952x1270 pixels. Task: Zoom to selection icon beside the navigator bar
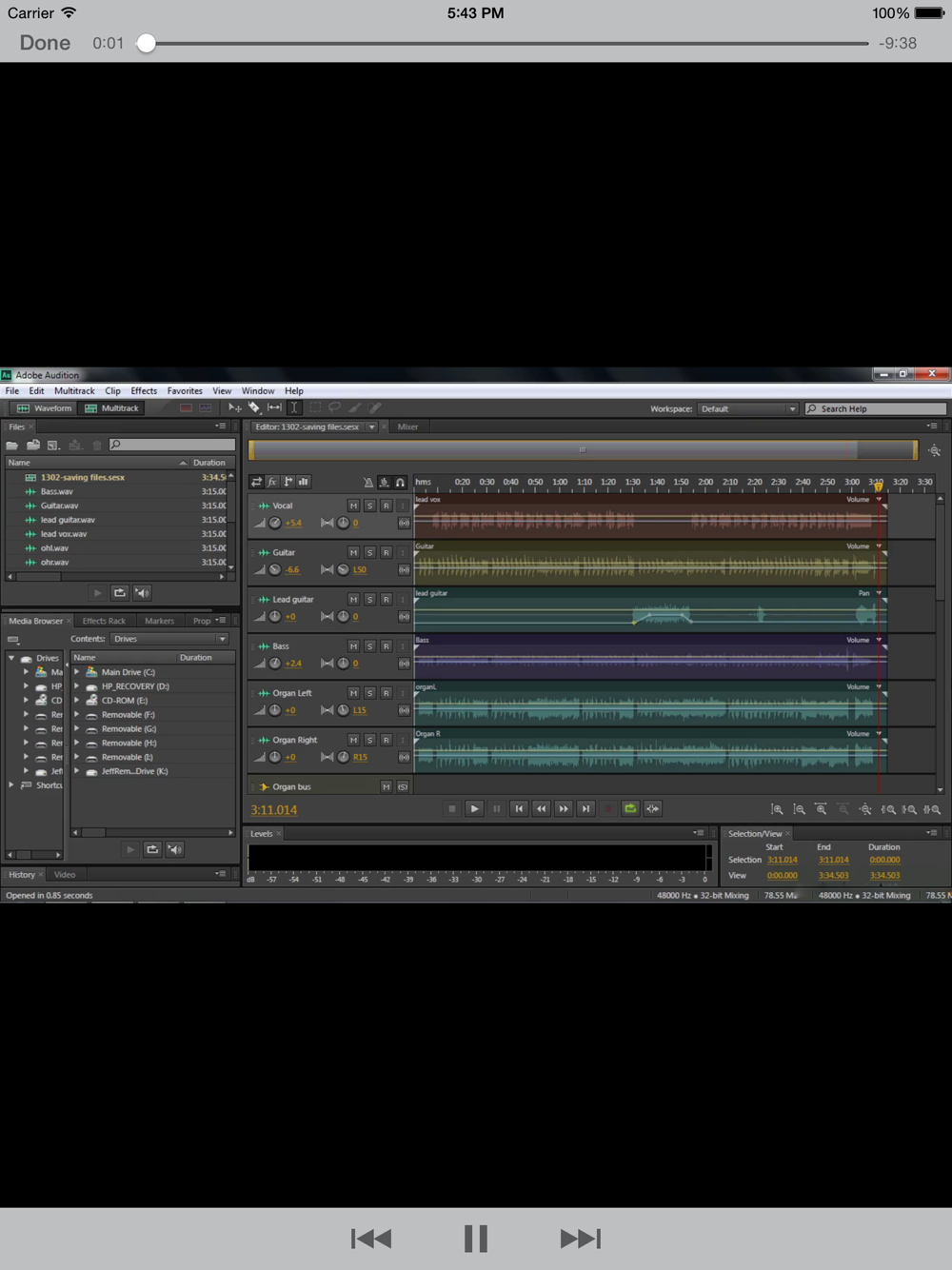click(934, 451)
